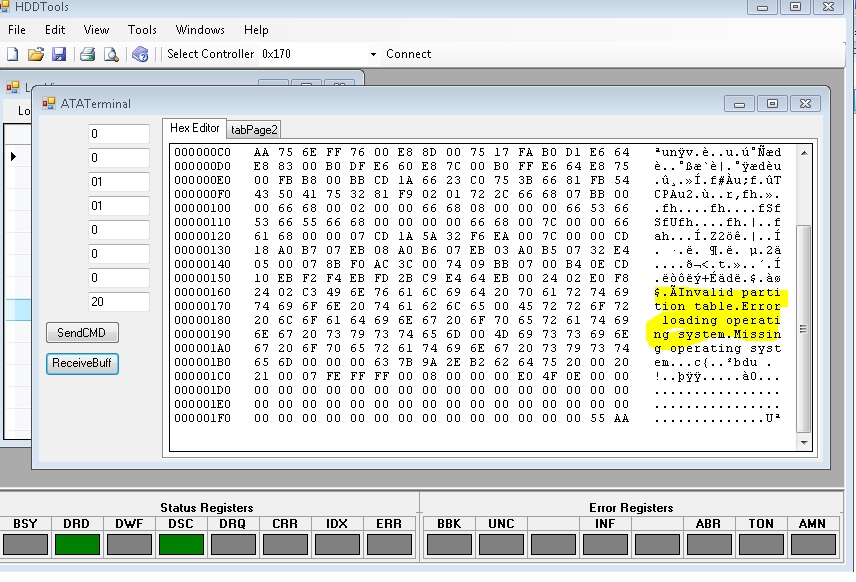Screen dimensions: 856x582
Task: Open the View menu
Action: [96, 30]
